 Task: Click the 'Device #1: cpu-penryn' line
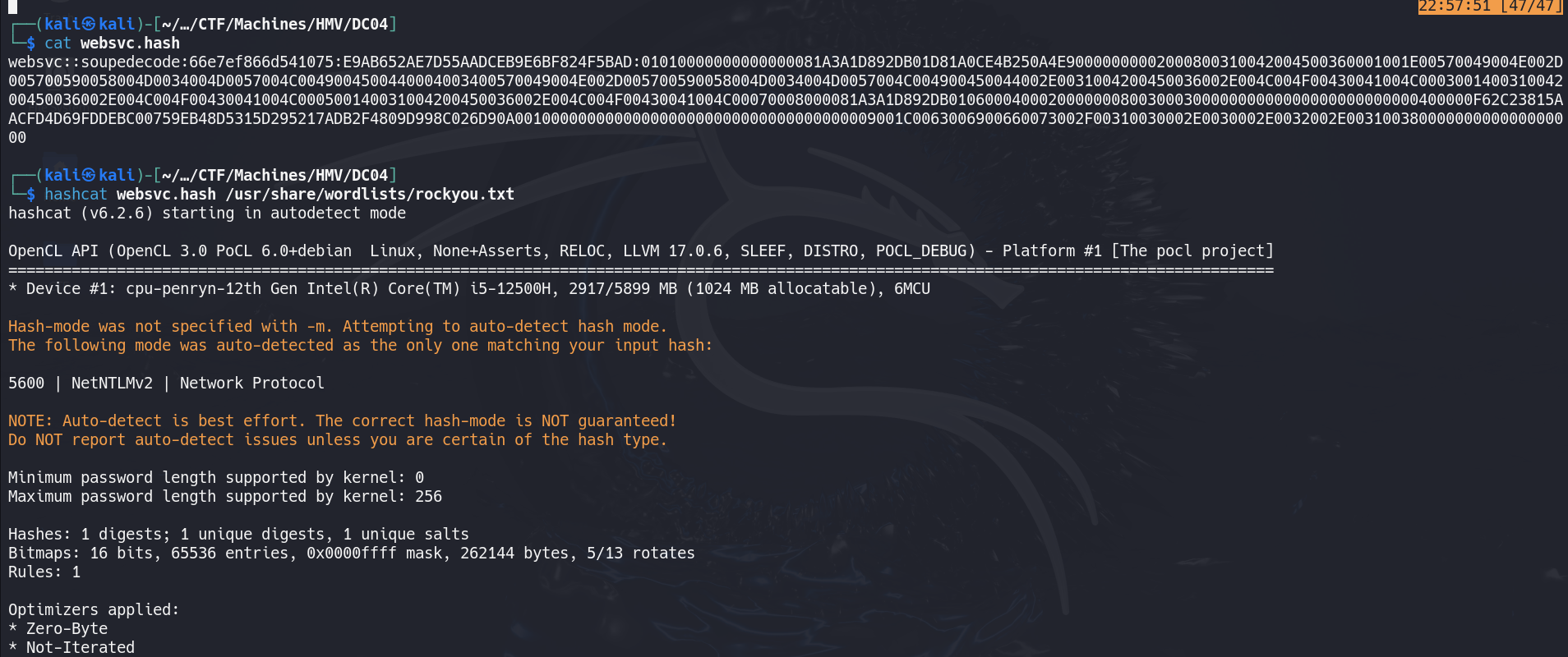click(x=469, y=288)
